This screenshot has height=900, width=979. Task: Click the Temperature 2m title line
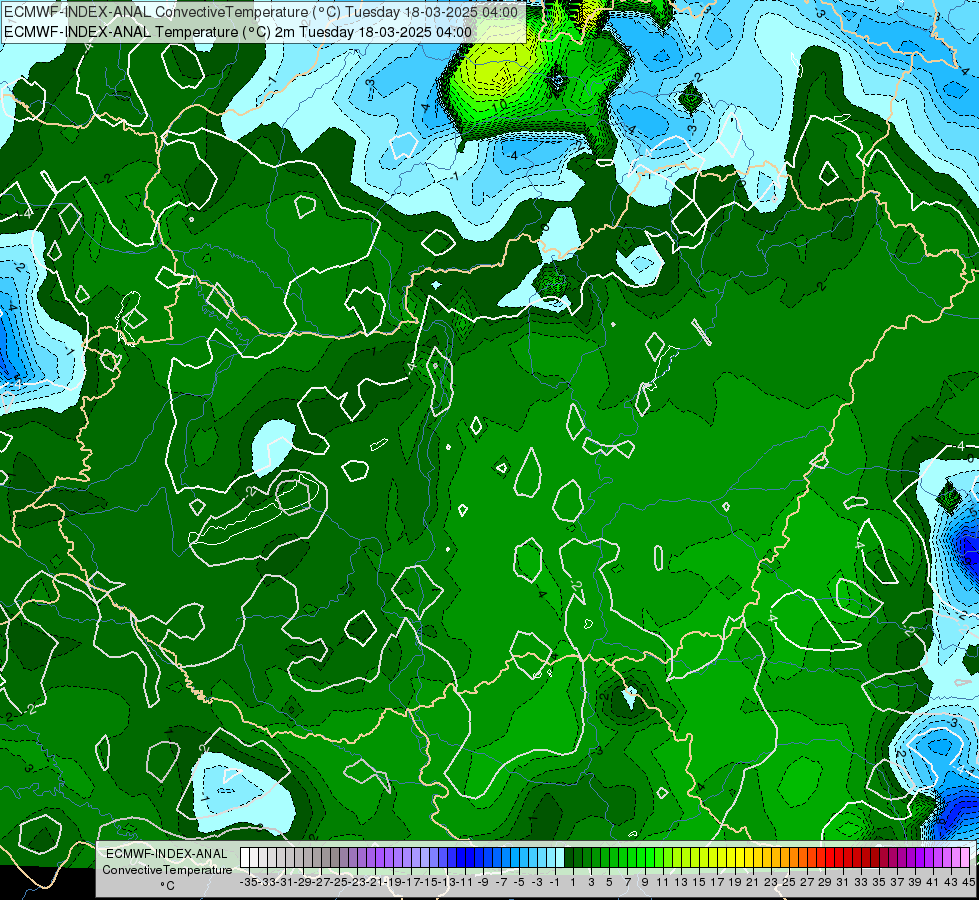tap(238, 32)
